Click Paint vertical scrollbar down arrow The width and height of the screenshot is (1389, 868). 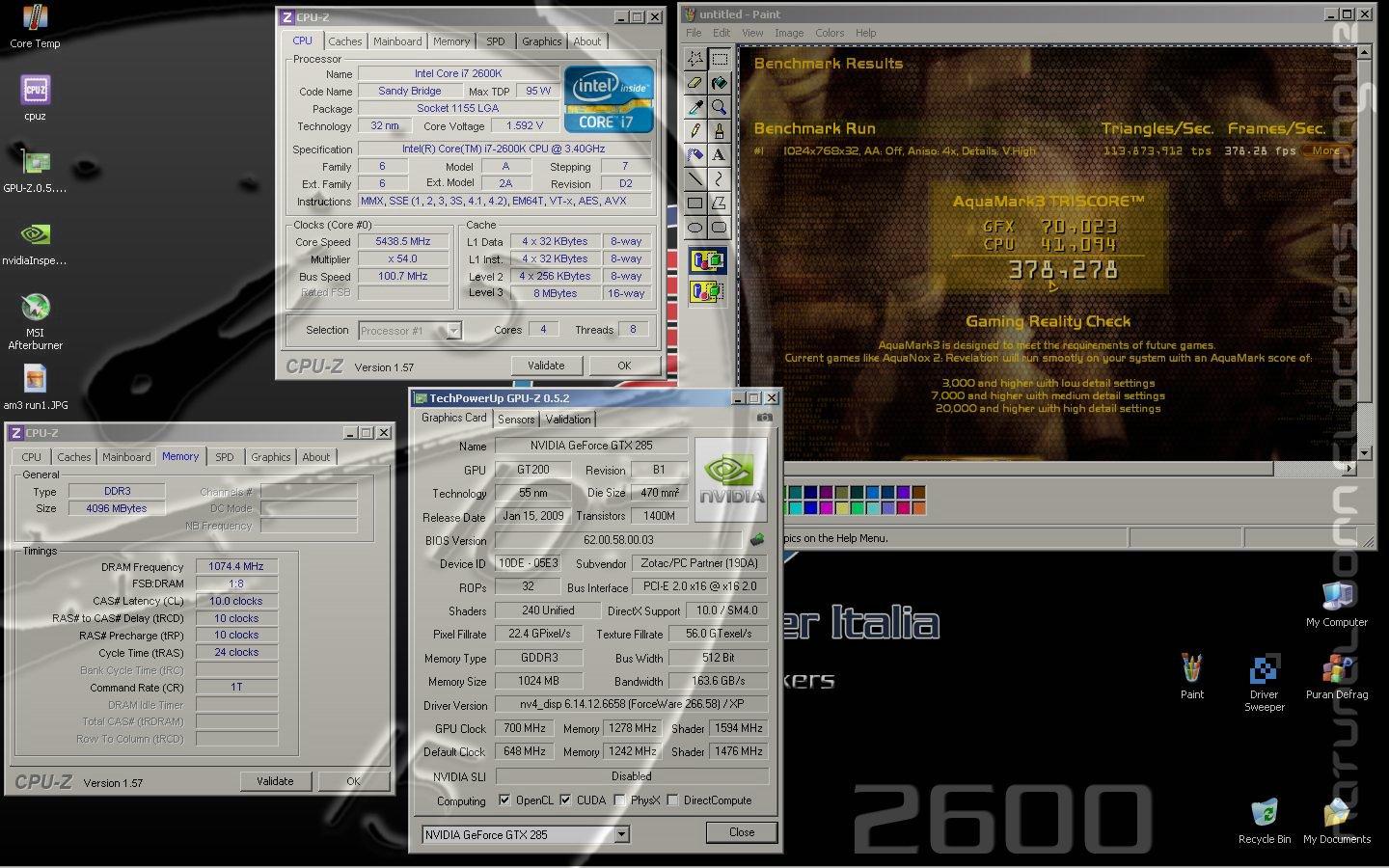(x=1364, y=452)
